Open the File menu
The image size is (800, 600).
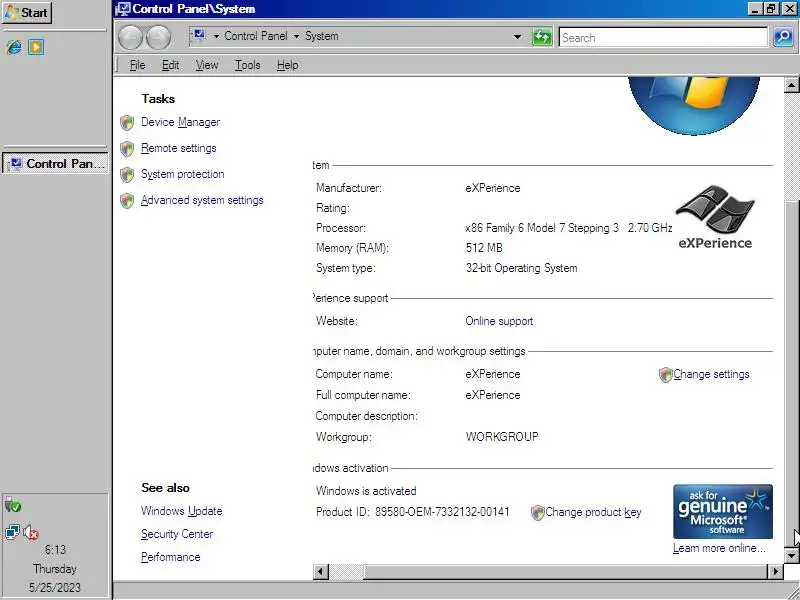tap(137, 65)
